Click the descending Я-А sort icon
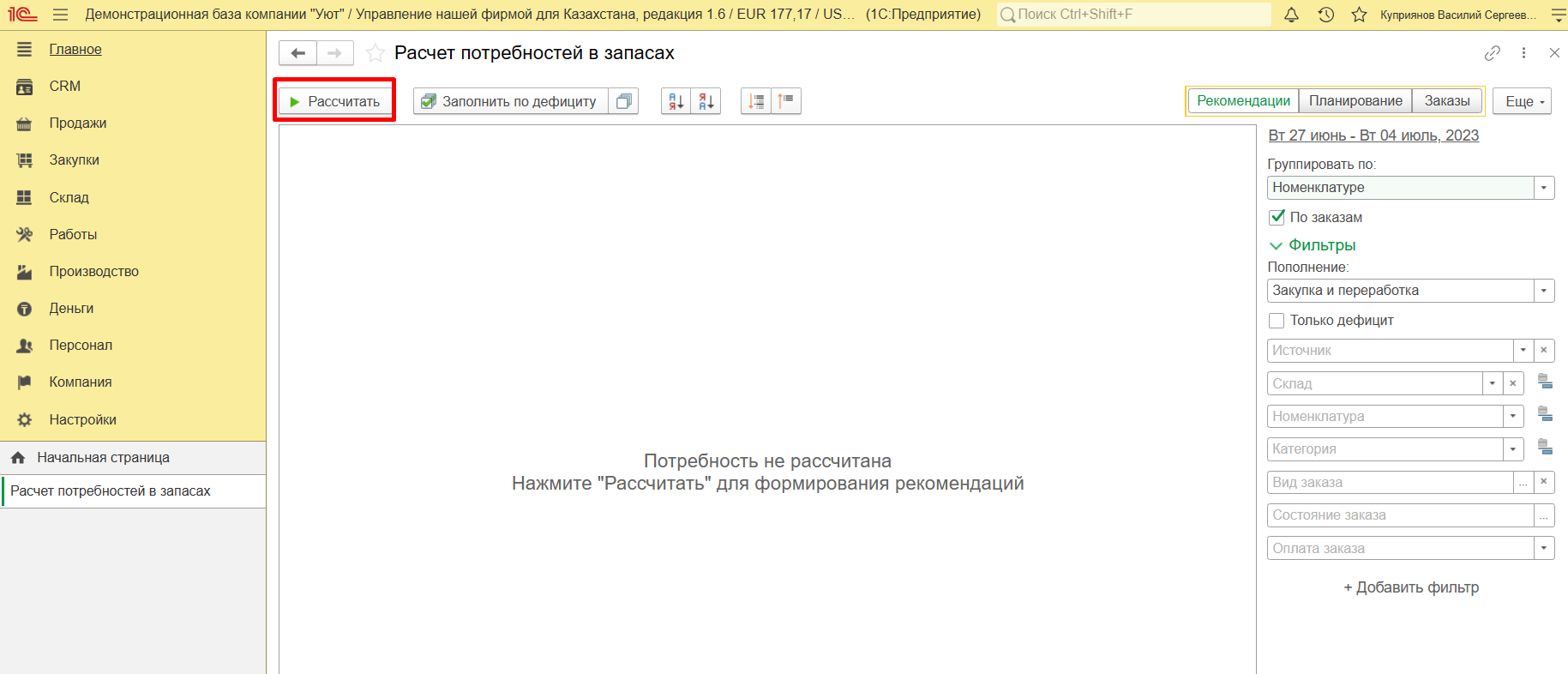The image size is (1568, 674). tap(706, 101)
